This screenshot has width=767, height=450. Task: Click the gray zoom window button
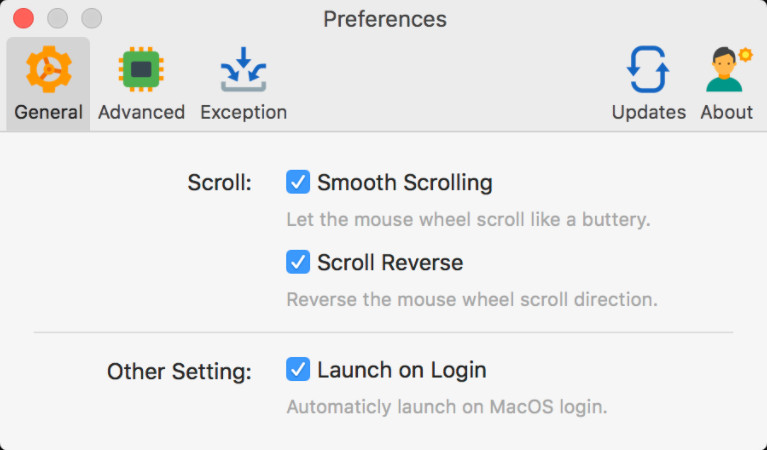pos(91,19)
